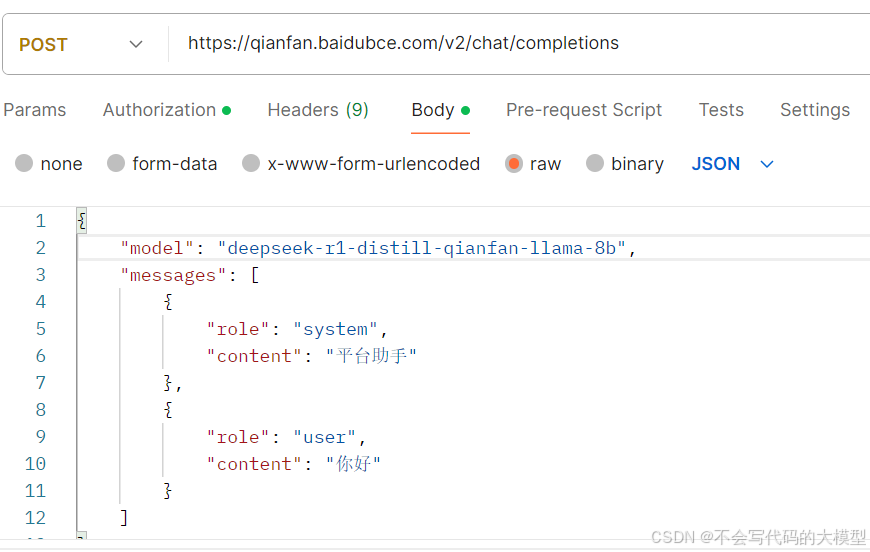The image size is (870, 552).
Task: Switch to the Headers (9) tab
Action: (318, 110)
